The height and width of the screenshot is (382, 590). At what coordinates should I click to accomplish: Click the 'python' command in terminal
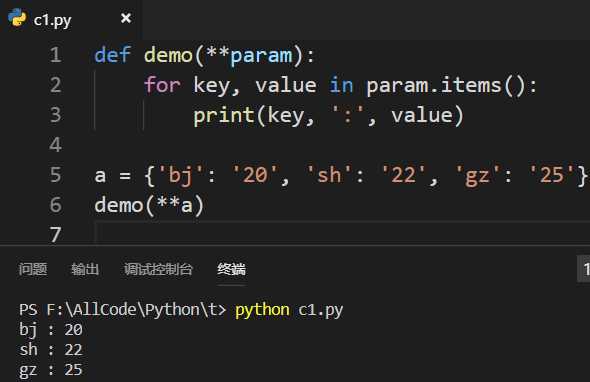[262, 310]
